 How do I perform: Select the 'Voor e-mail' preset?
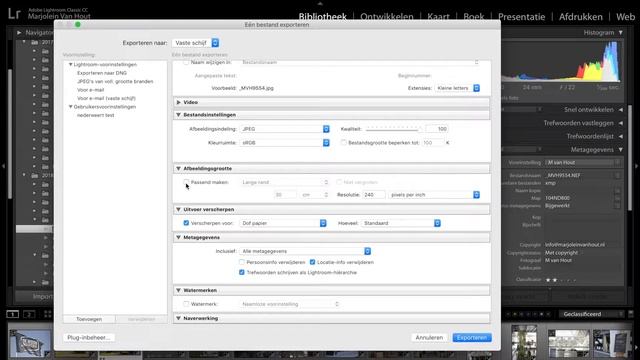(91, 90)
